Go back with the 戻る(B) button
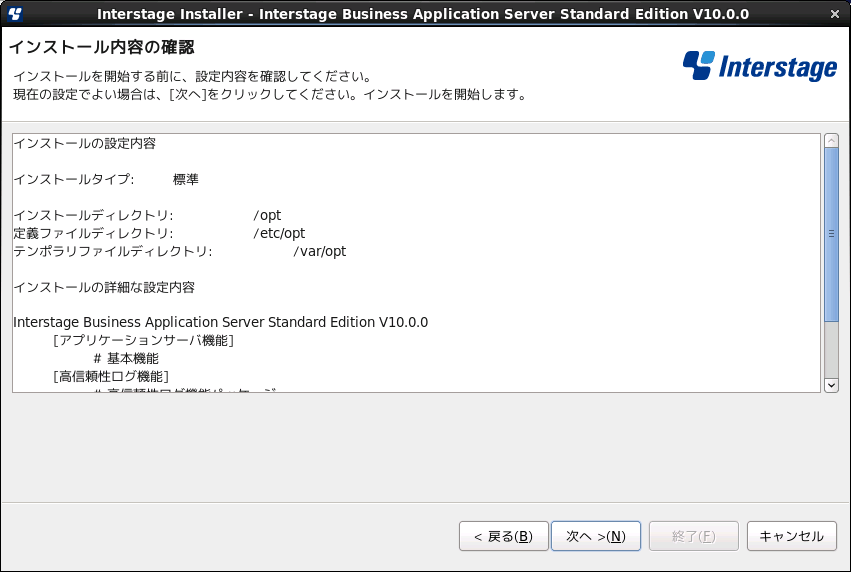 click(x=504, y=536)
